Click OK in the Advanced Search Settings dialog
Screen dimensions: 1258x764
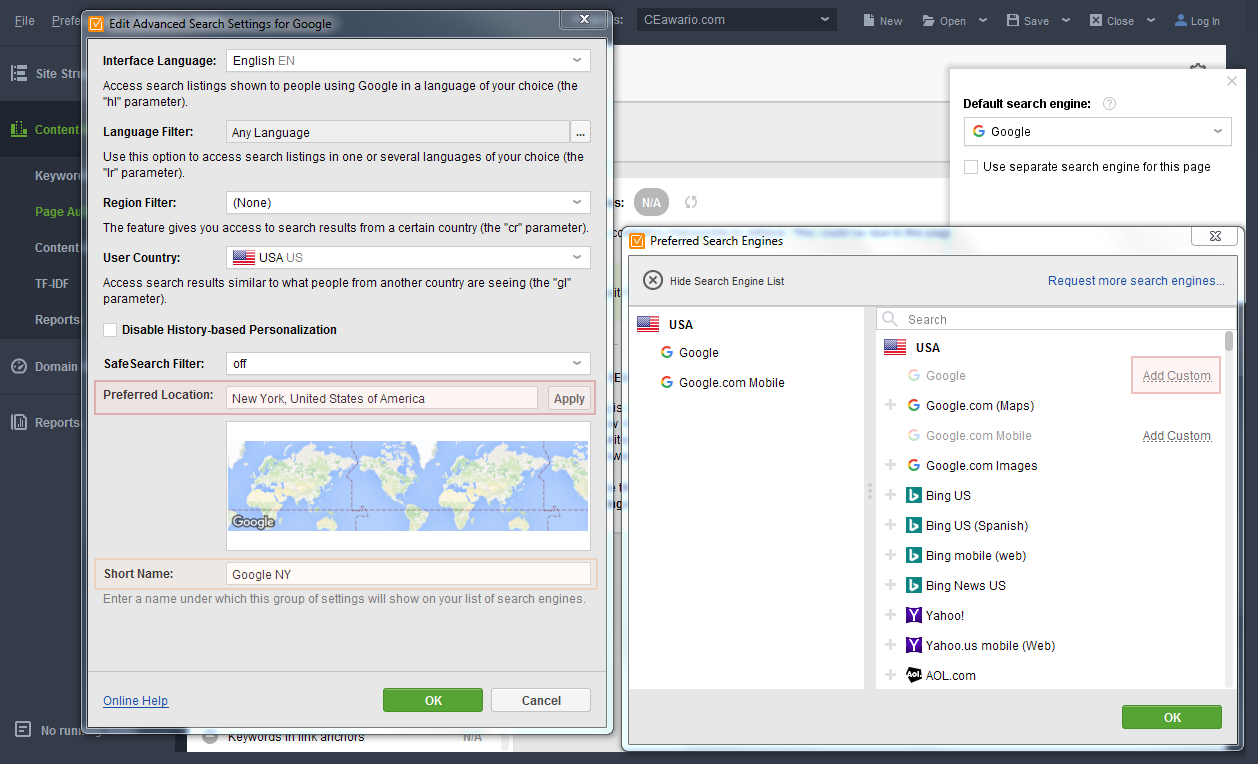click(x=433, y=700)
